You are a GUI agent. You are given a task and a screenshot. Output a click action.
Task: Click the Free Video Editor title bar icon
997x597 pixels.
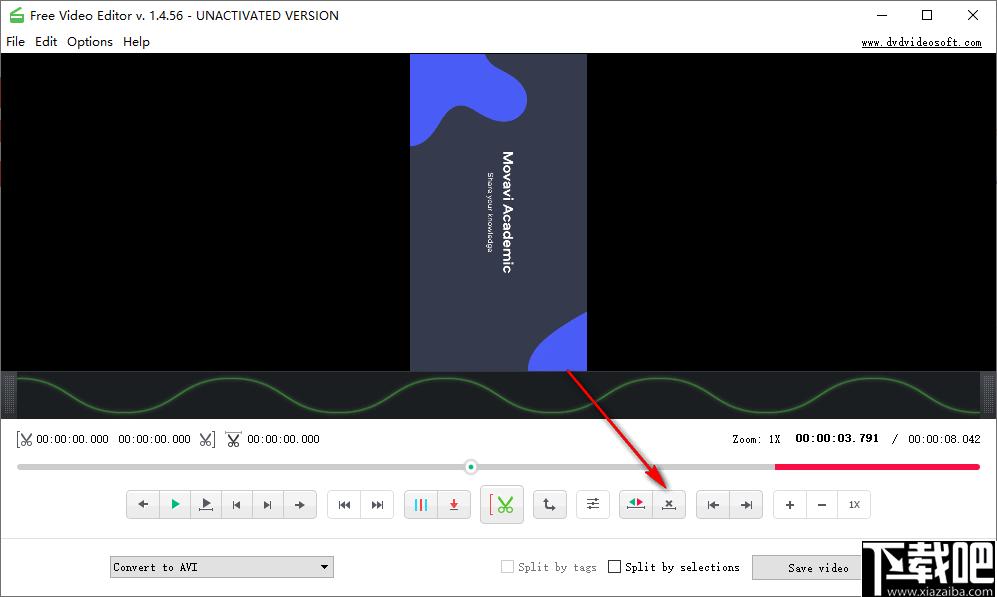coord(17,15)
